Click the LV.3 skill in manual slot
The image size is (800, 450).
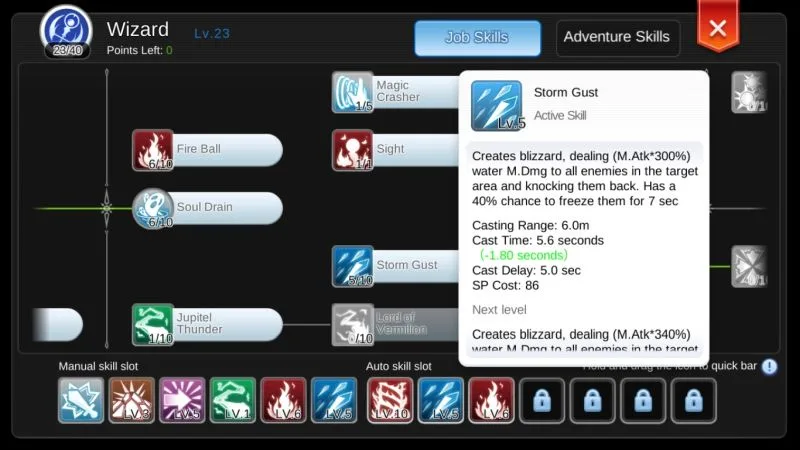[x=132, y=400]
